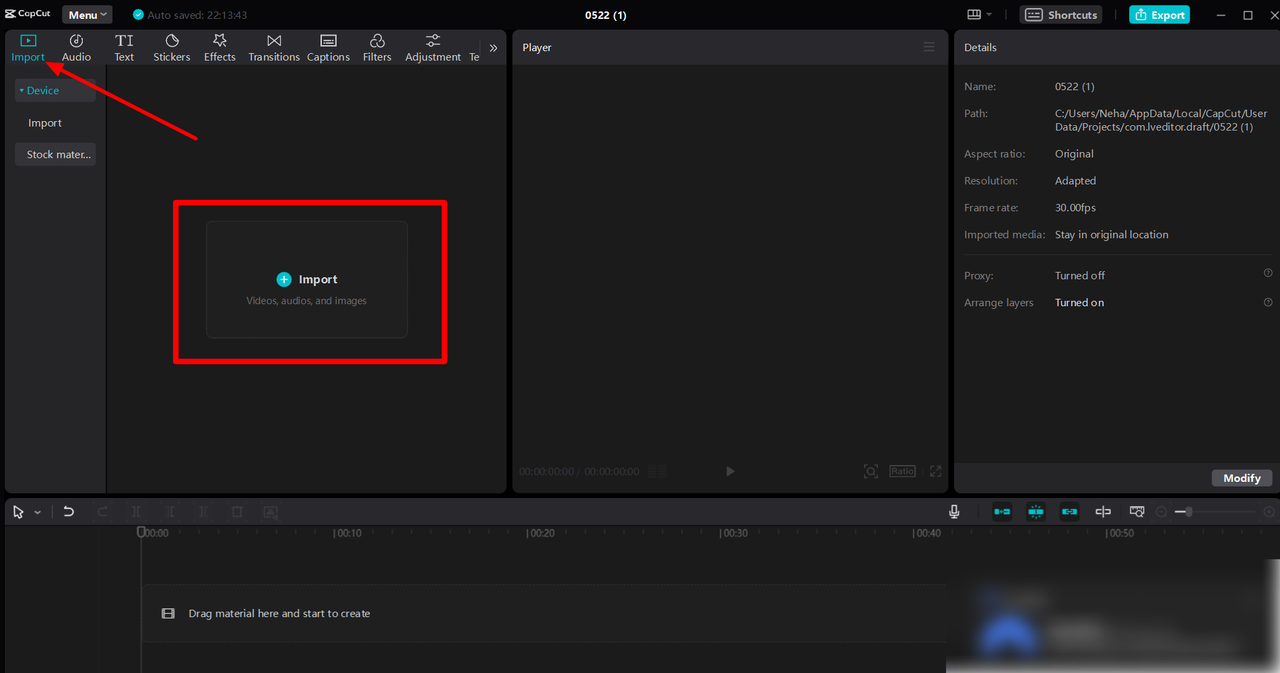Open the Transitions panel
The width and height of the screenshot is (1280, 673).
(274, 47)
